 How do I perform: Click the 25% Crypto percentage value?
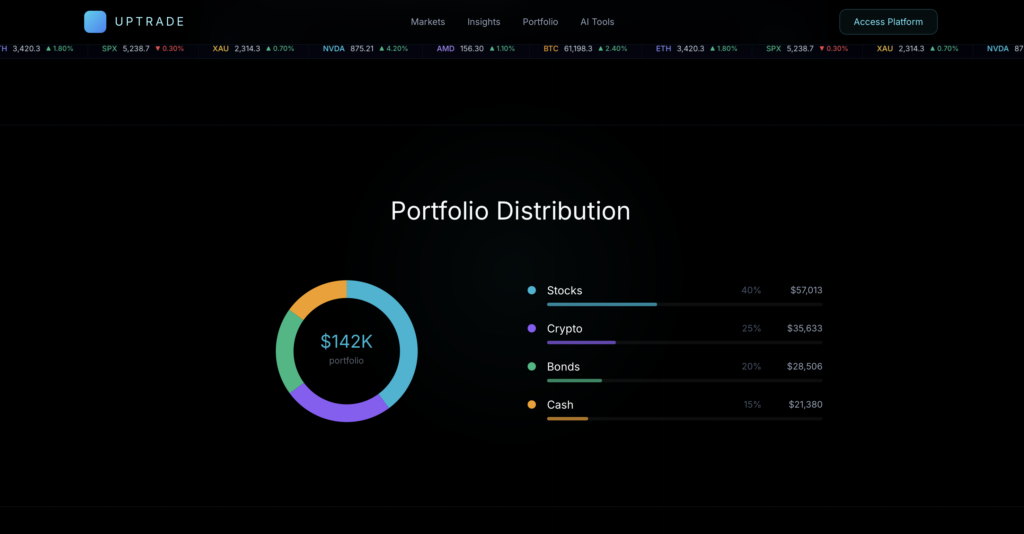pyautogui.click(x=752, y=328)
